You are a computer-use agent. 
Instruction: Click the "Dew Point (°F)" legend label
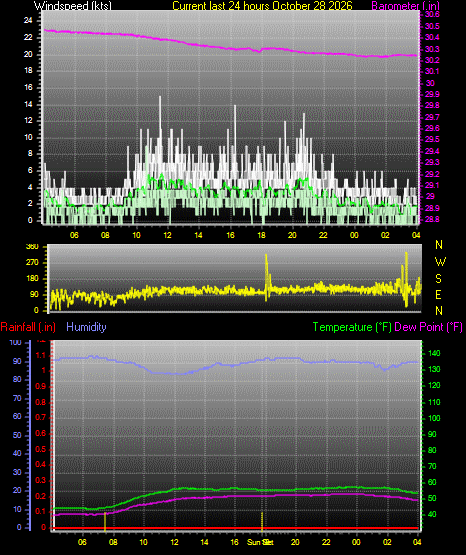(428, 327)
